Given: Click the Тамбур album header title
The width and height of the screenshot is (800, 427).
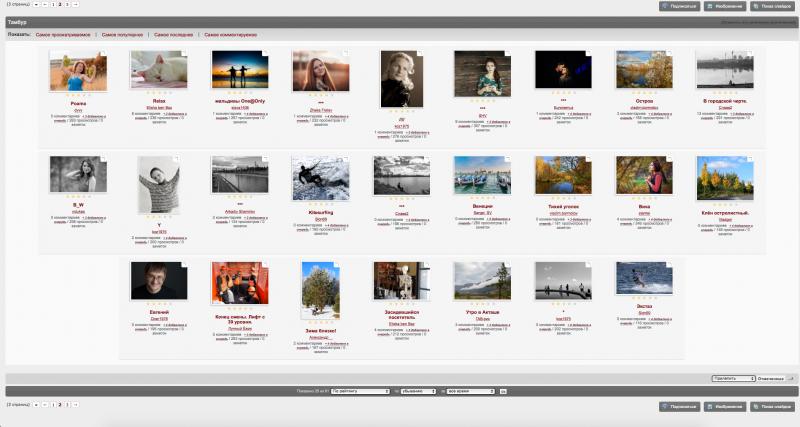Looking at the screenshot, I should (17, 22).
